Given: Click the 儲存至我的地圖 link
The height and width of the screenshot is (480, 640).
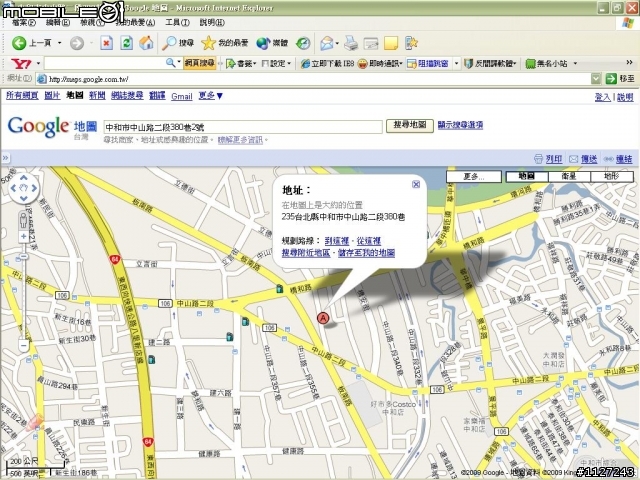Looking at the screenshot, I should pos(366,253).
